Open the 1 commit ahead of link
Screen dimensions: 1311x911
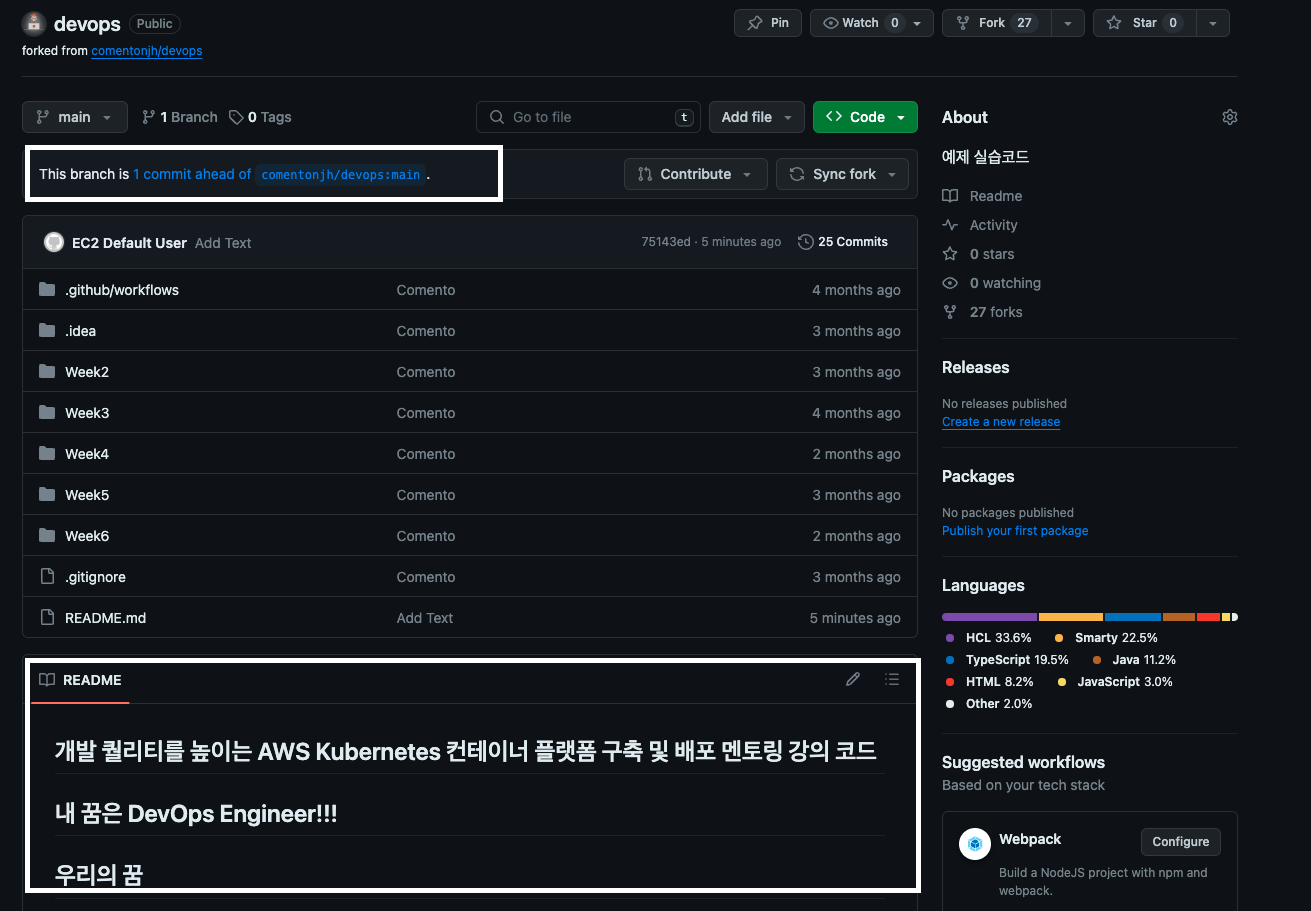(192, 174)
